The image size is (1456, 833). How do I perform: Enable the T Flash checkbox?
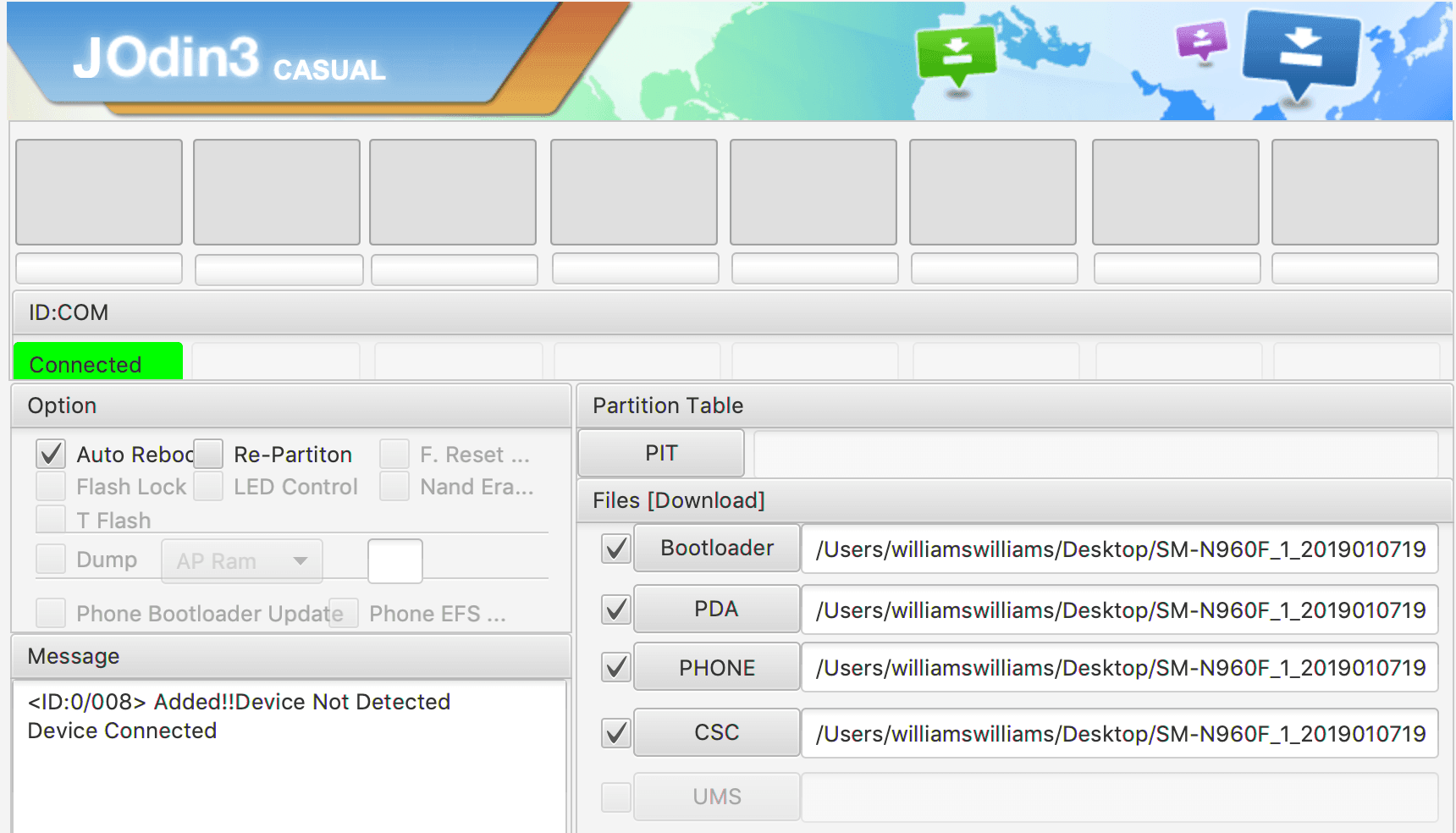[51, 519]
